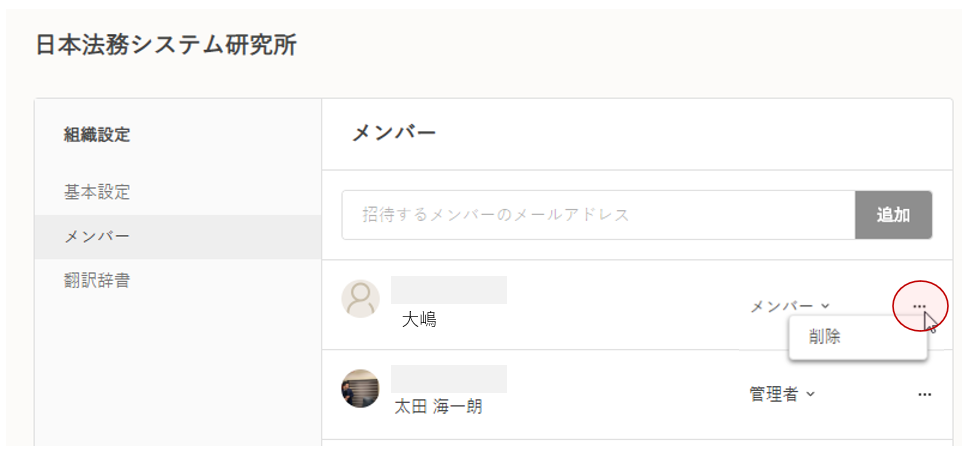Click the default avatar icon of 大嶋
968x457 pixels.
pyautogui.click(x=361, y=299)
